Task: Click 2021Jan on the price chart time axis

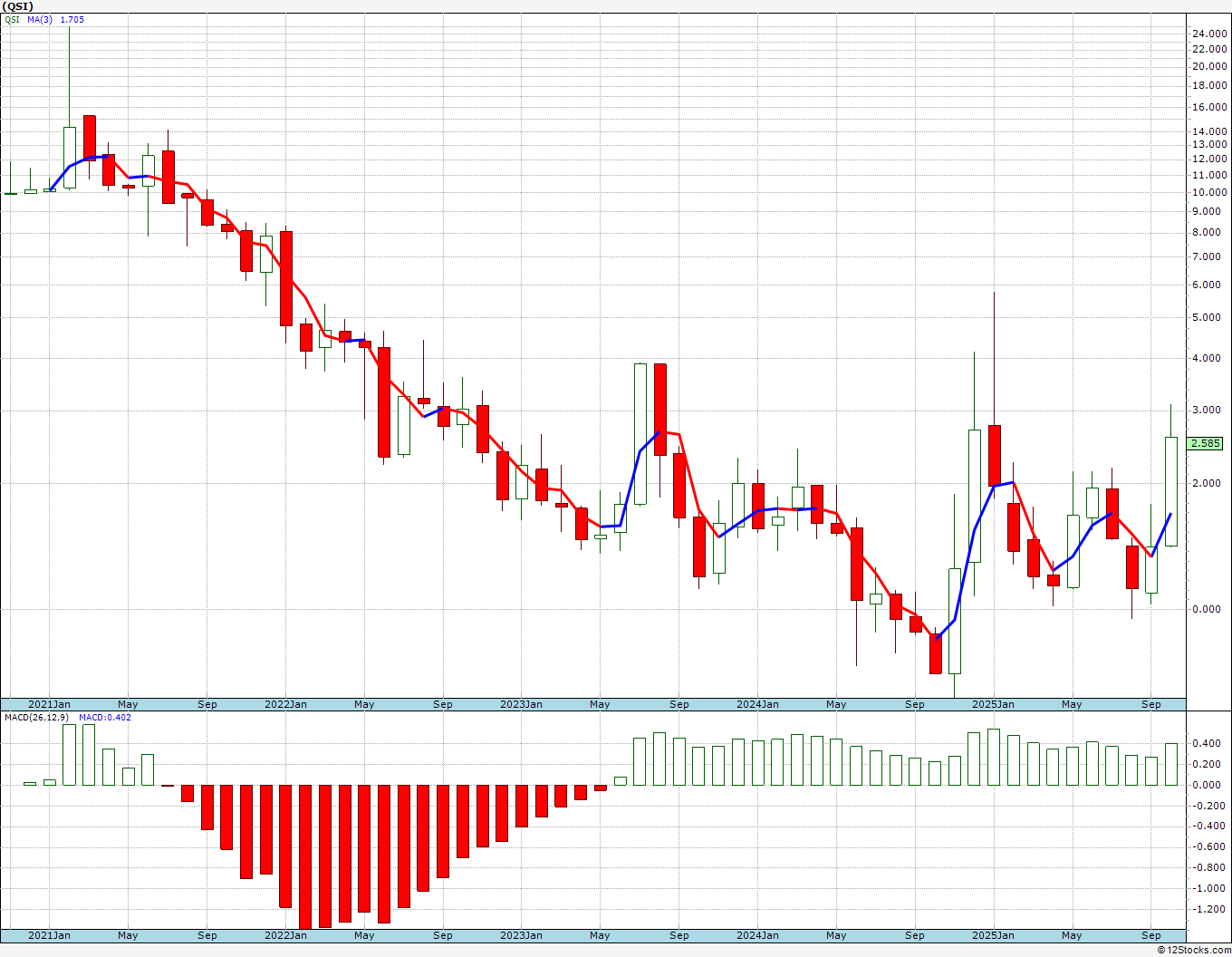Action: click(49, 704)
